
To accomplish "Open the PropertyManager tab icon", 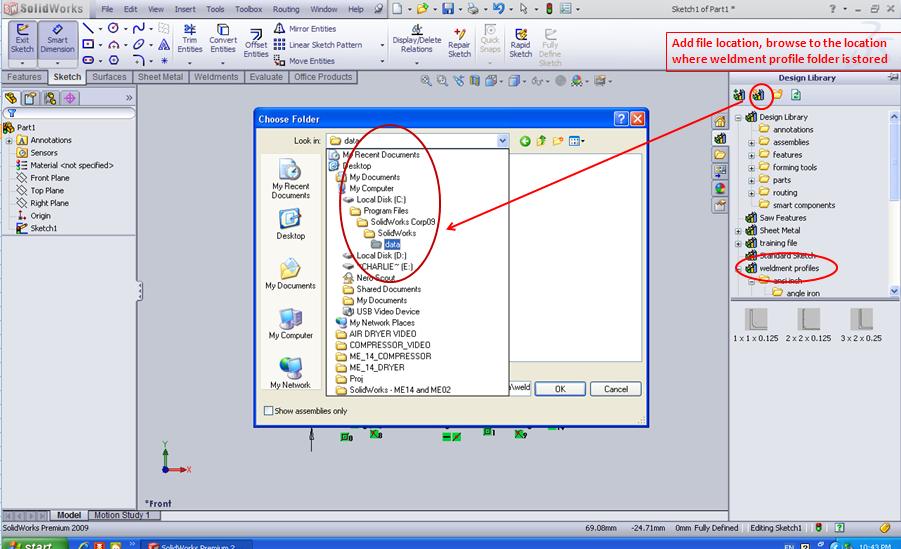I will pos(30,98).
